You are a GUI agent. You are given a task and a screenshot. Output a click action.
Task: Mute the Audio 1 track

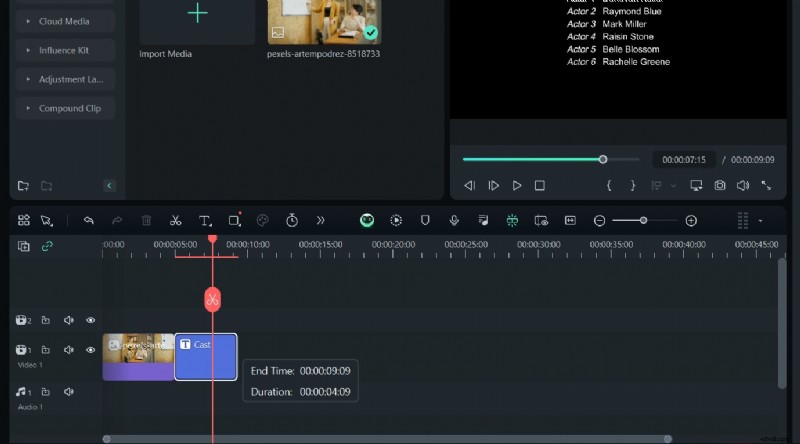pyautogui.click(x=69, y=392)
